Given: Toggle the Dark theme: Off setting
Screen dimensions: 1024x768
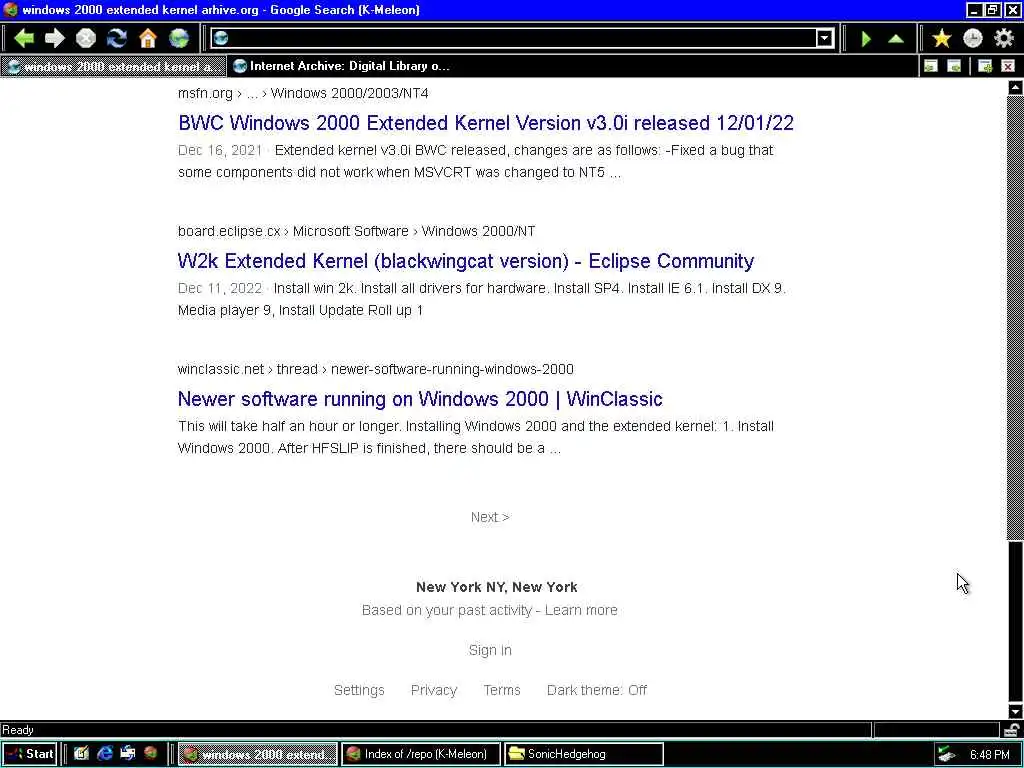Looking at the screenshot, I should coord(597,690).
